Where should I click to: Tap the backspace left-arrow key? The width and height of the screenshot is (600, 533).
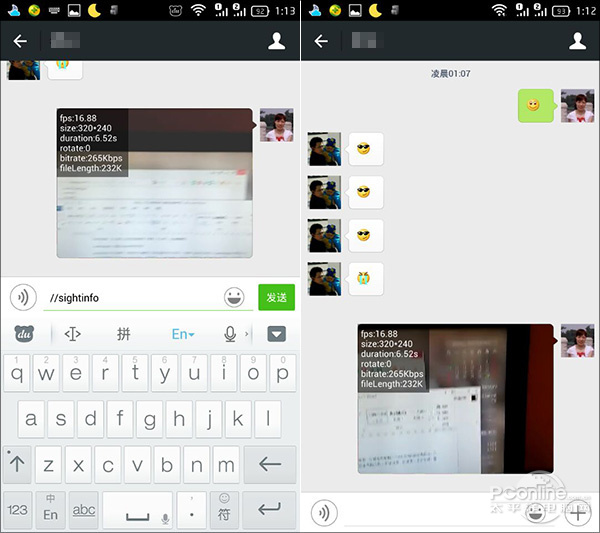(x=270, y=464)
